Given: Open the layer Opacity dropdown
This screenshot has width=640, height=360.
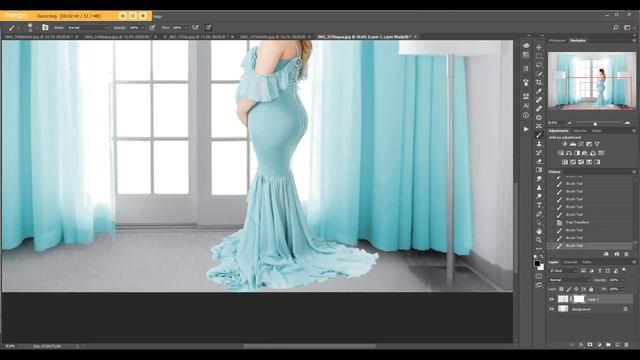Looking at the screenshot, I should pos(622,280).
